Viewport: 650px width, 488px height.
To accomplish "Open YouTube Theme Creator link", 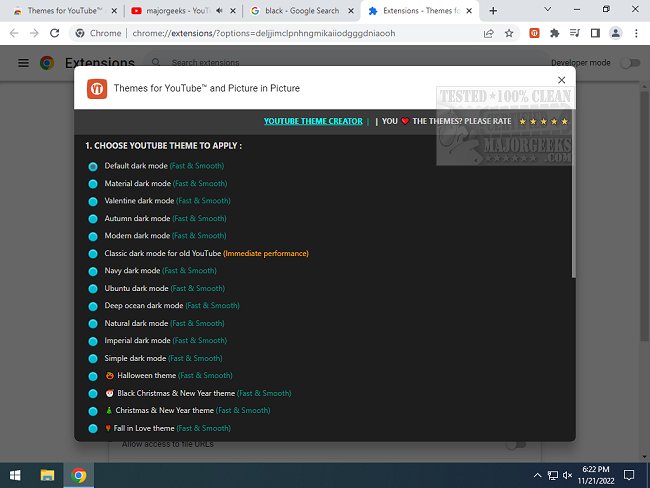I will (313, 121).
